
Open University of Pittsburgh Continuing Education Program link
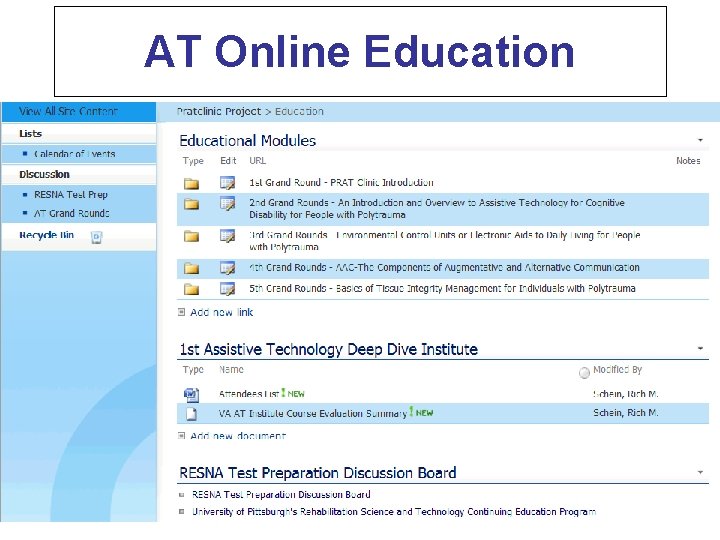394,512
